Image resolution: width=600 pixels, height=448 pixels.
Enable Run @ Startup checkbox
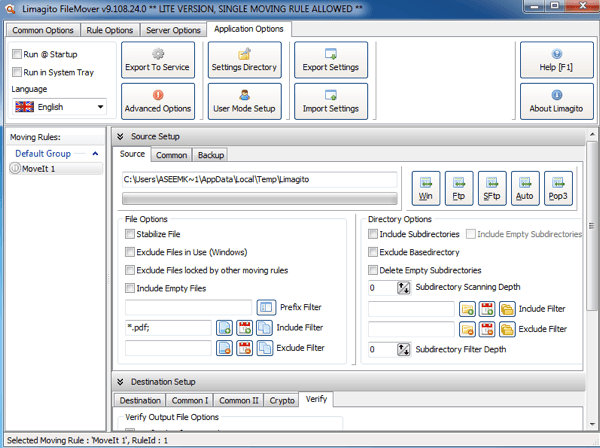click(17, 54)
